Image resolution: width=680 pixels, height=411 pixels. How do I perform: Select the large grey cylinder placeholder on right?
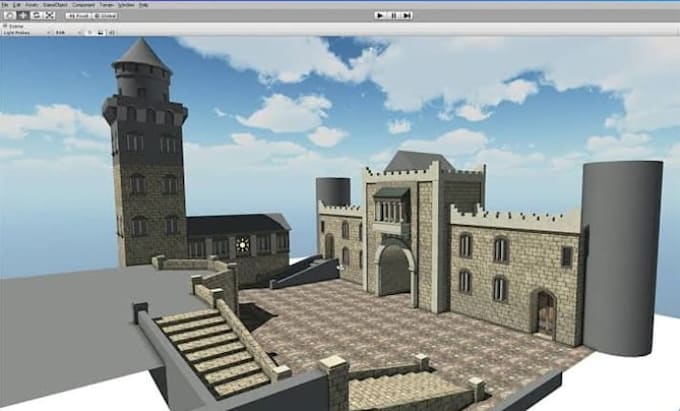tap(621, 258)
